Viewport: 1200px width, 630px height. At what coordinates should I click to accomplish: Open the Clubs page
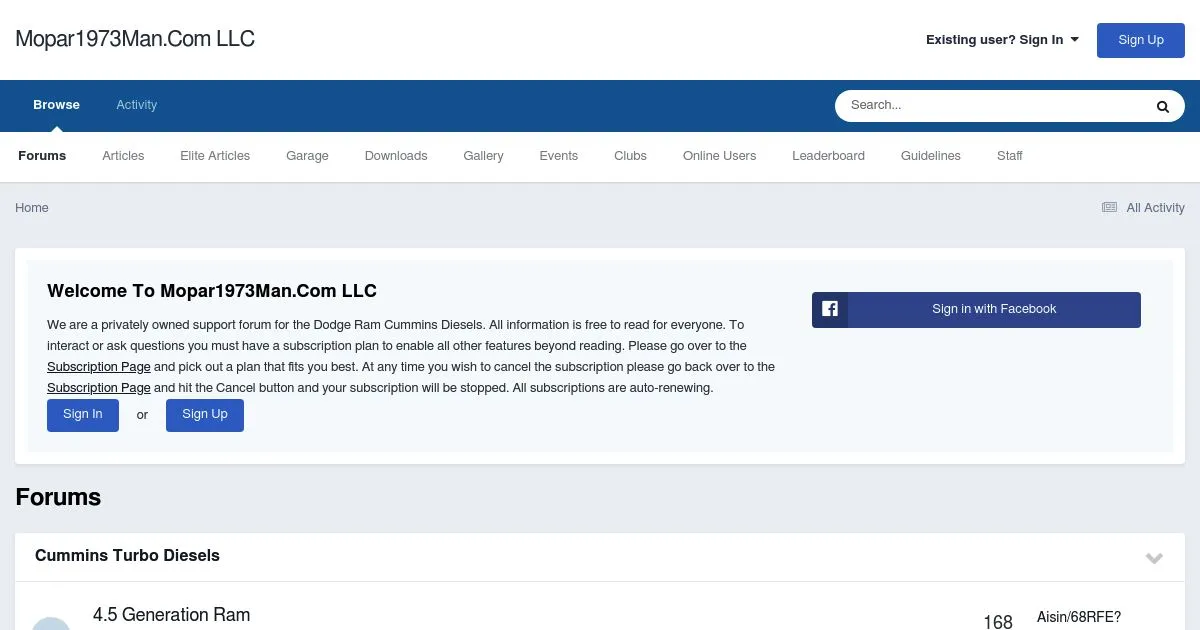(x=630, y=156)
